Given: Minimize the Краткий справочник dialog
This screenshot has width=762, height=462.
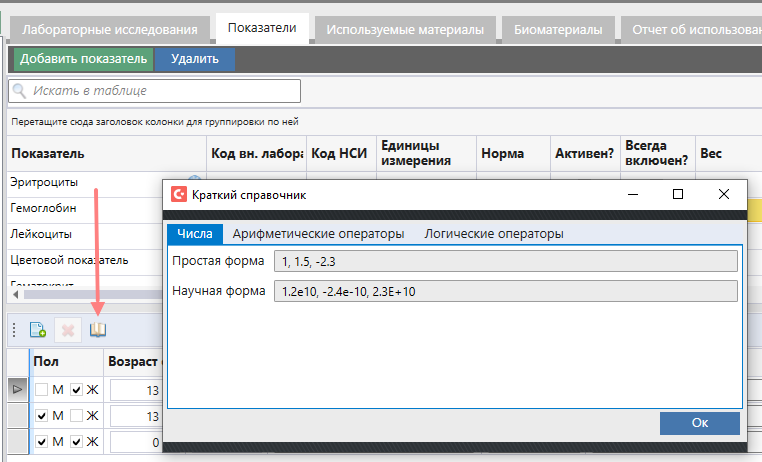Looking at the screenshot, I should click(630, 195).
